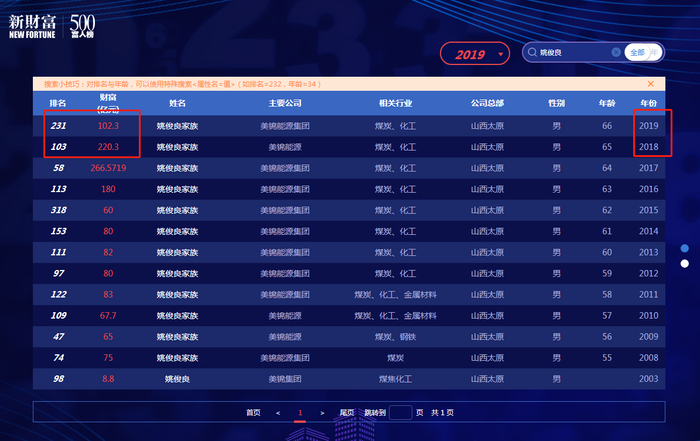Click the 年龄 column header
The height and width of the screenshot is (441, 700).
point(607,103)
